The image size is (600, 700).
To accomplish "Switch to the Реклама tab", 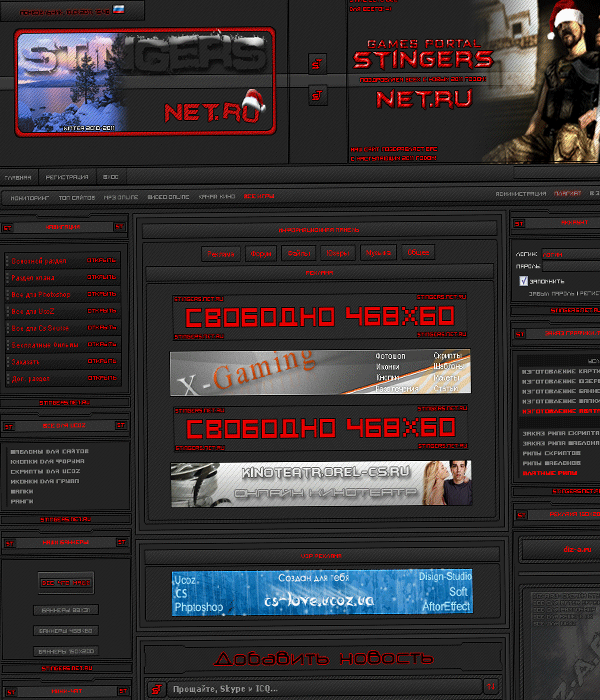I will coord(221,254).
